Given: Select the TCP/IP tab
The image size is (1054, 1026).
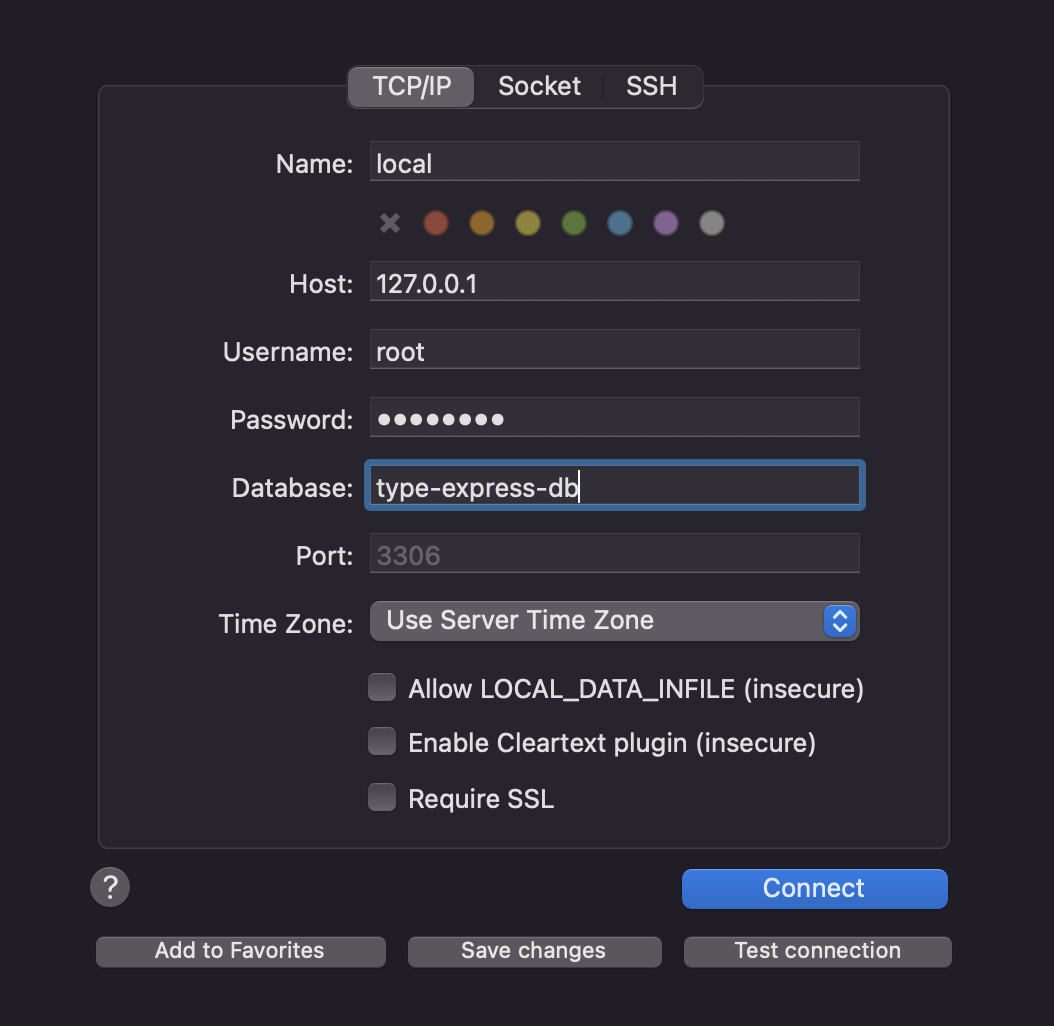Looking at the screenshot, I should coord(412,87).
